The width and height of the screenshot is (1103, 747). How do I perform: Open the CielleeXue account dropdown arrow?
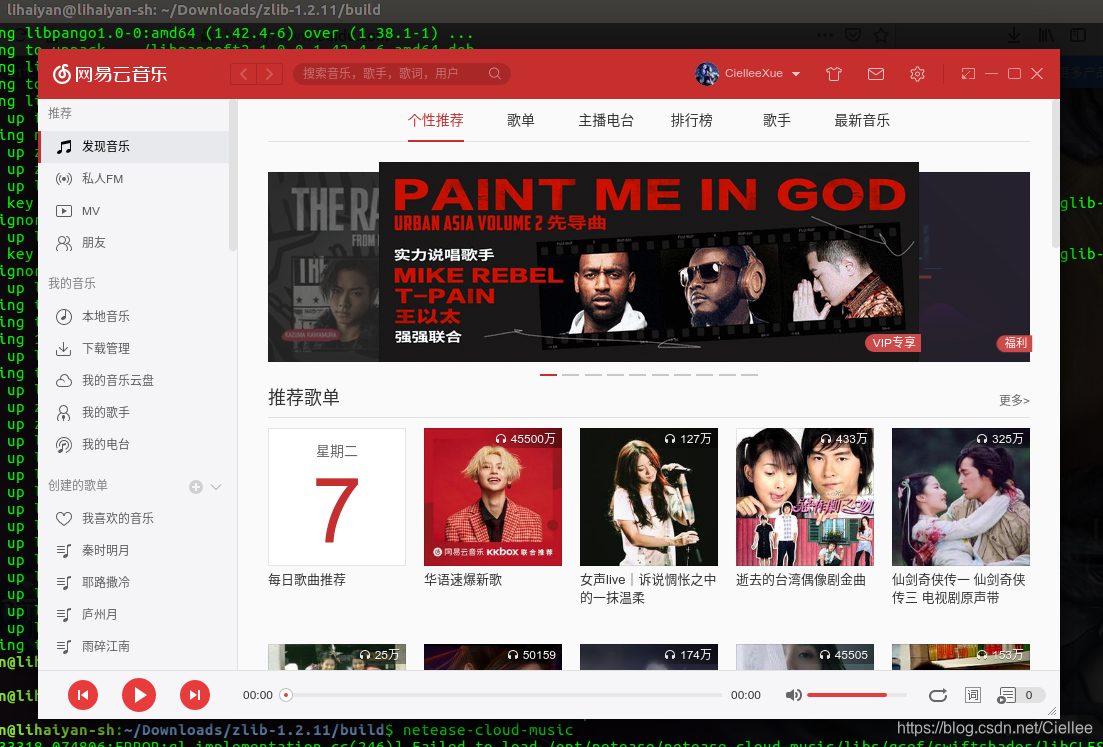tap(796, 74)
